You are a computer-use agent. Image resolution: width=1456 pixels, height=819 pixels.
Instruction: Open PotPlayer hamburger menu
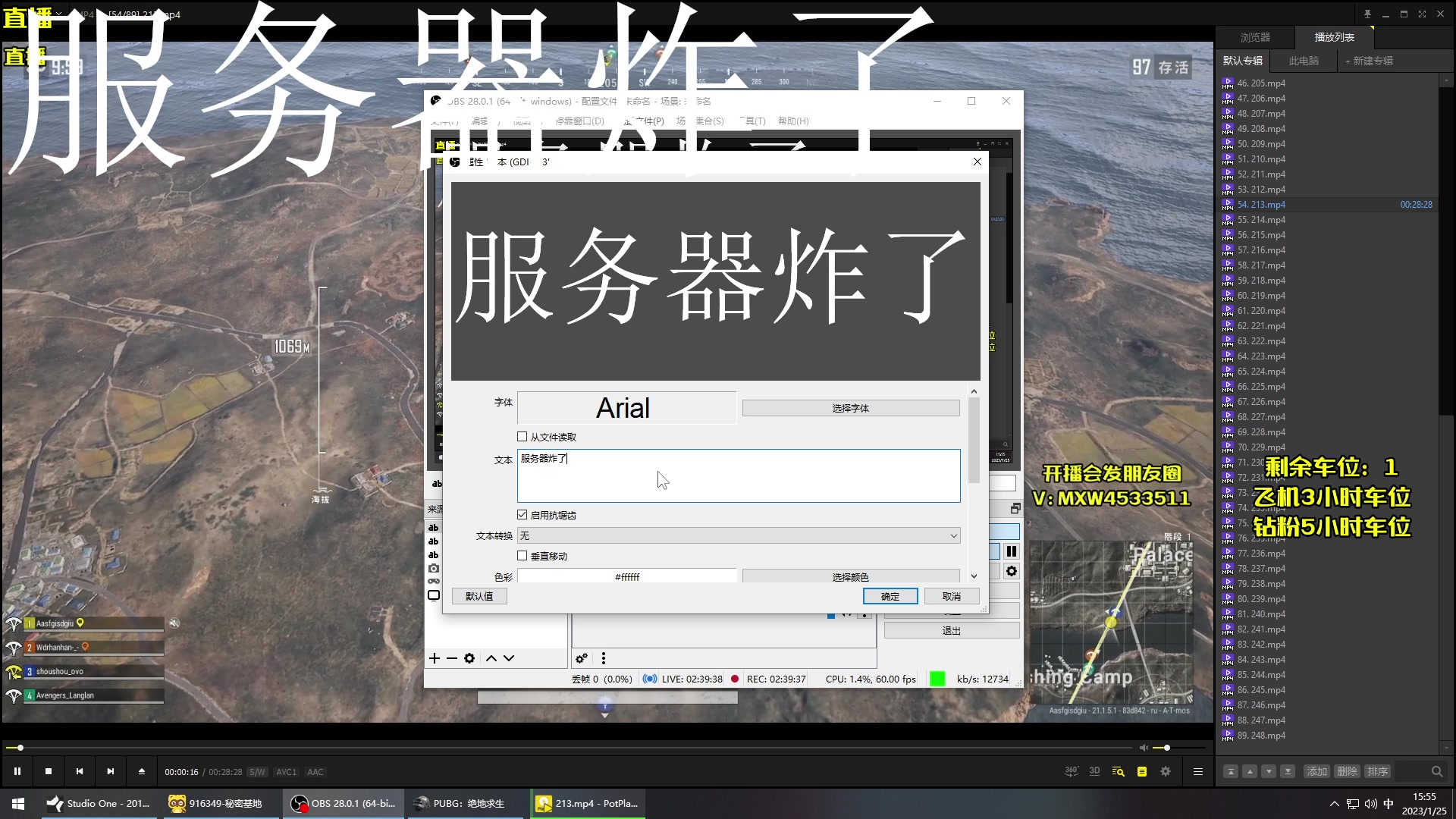click(1198, 771)
